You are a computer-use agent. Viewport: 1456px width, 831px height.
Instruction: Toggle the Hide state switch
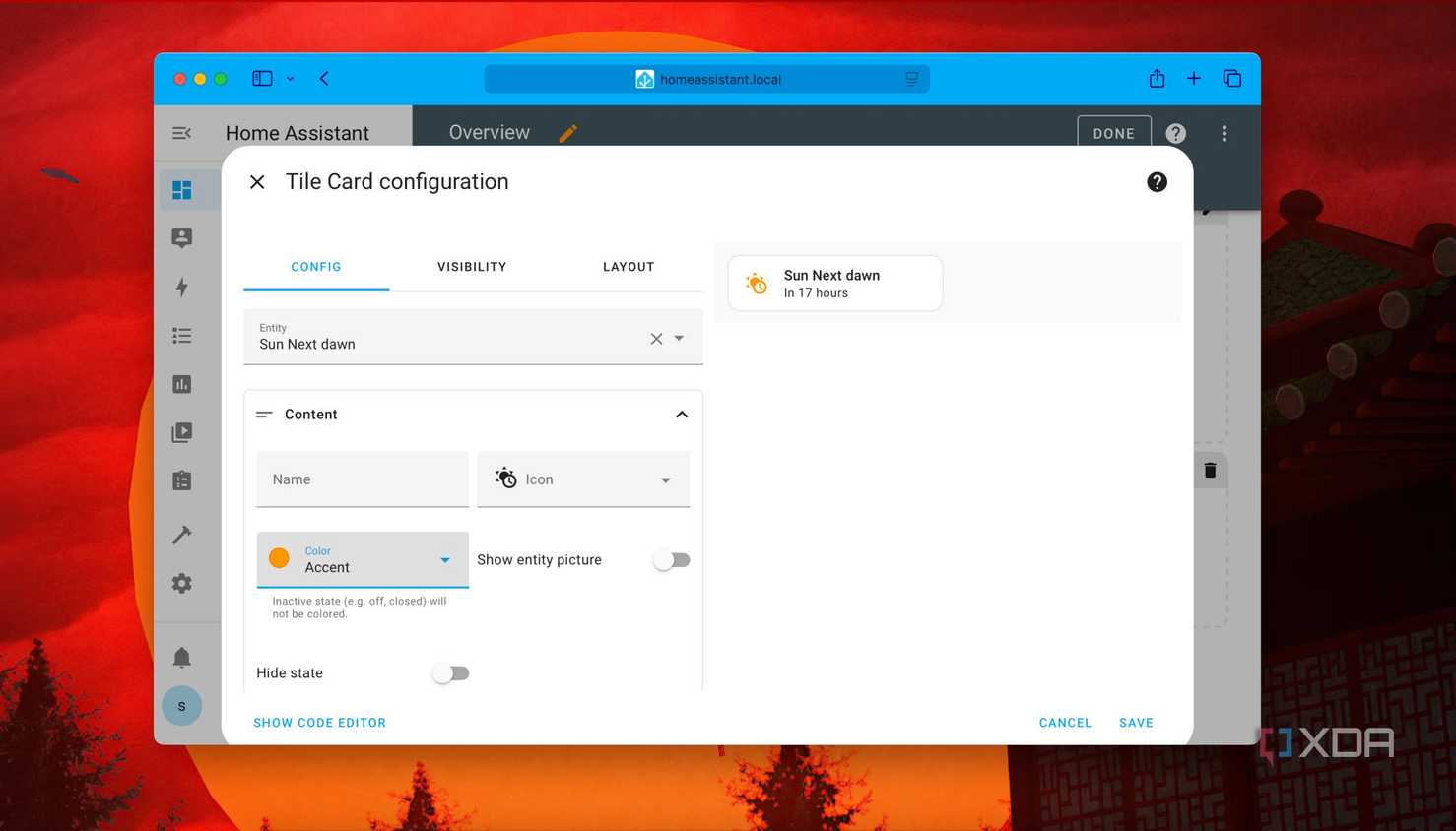pos(451,673)
